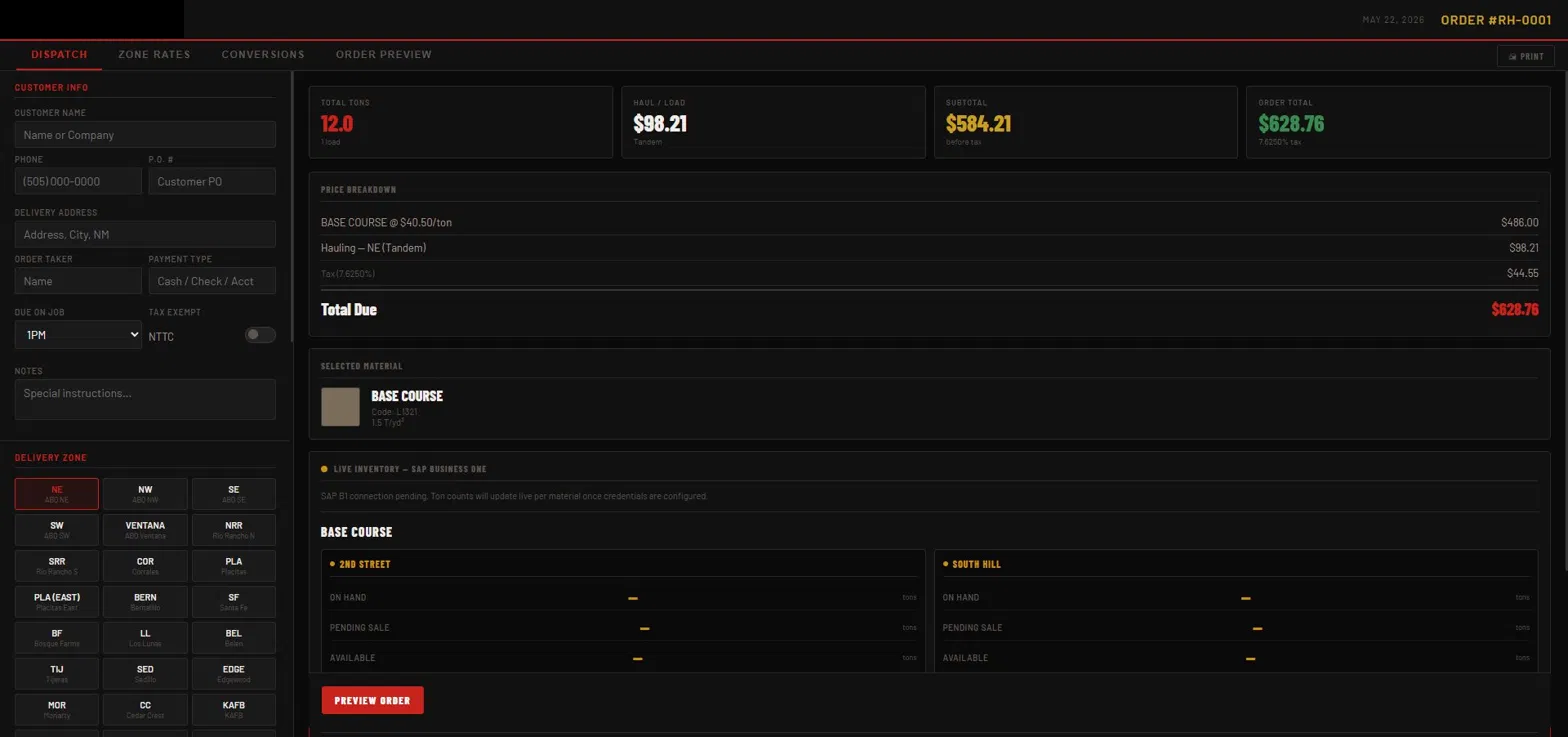Select the SE delivery zone

pyautogui.click(x=233, y=494)
